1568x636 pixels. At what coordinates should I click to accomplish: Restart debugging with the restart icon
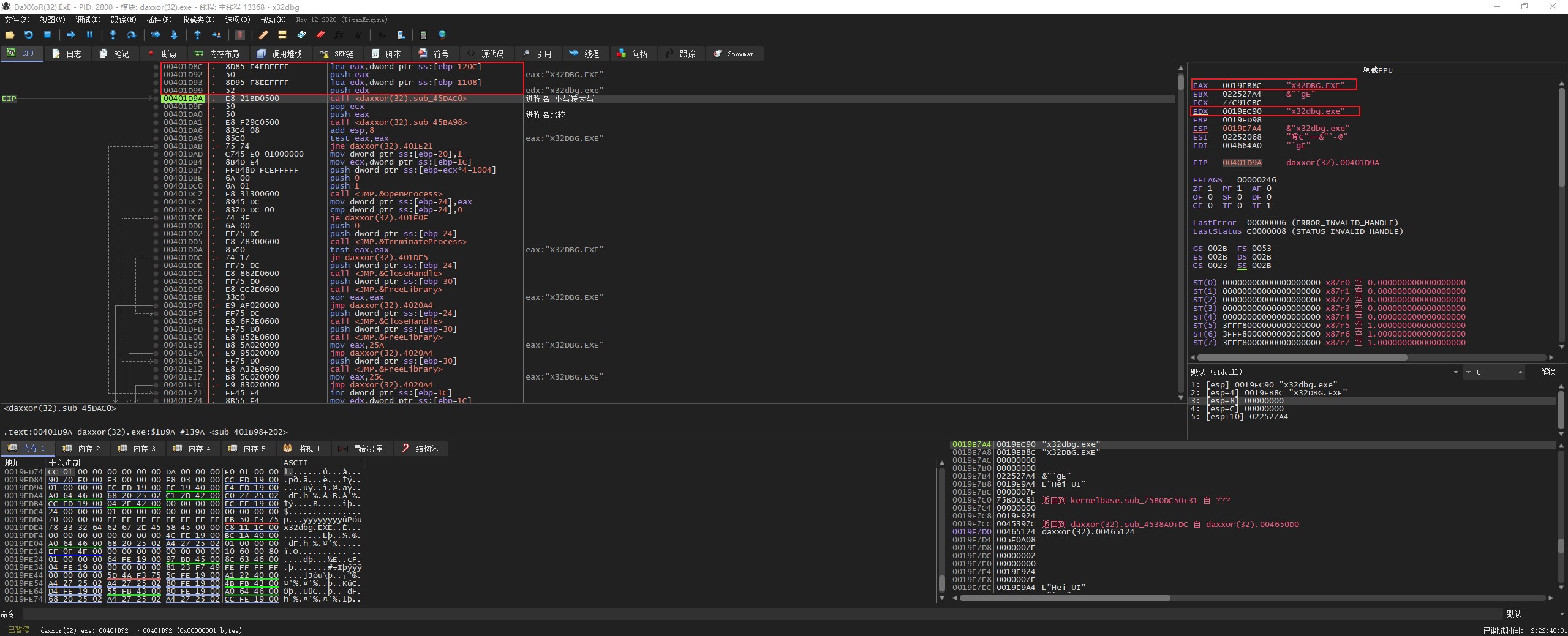tap(28, 35)
